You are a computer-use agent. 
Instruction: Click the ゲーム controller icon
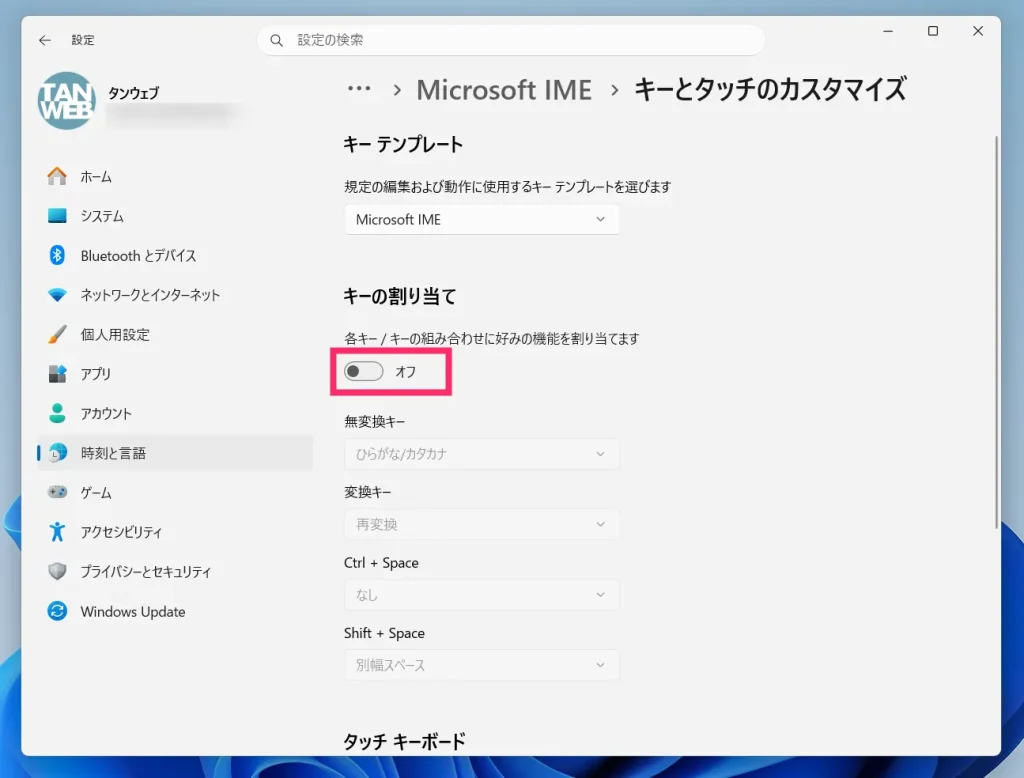point(57,492)
